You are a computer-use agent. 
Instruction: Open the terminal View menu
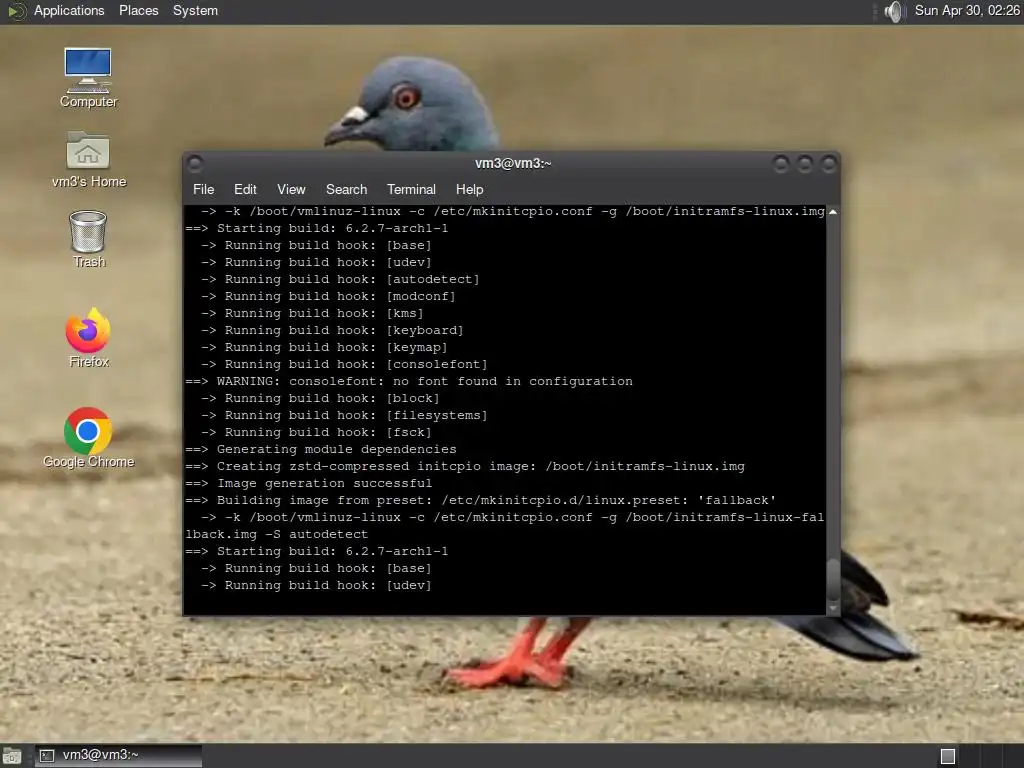291,189
